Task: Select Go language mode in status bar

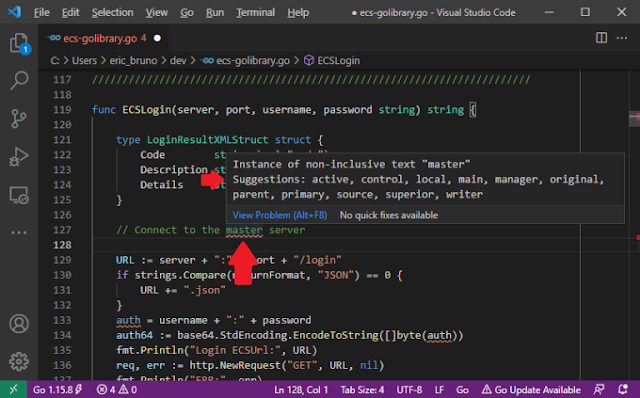Action: [x=462, y=390]
